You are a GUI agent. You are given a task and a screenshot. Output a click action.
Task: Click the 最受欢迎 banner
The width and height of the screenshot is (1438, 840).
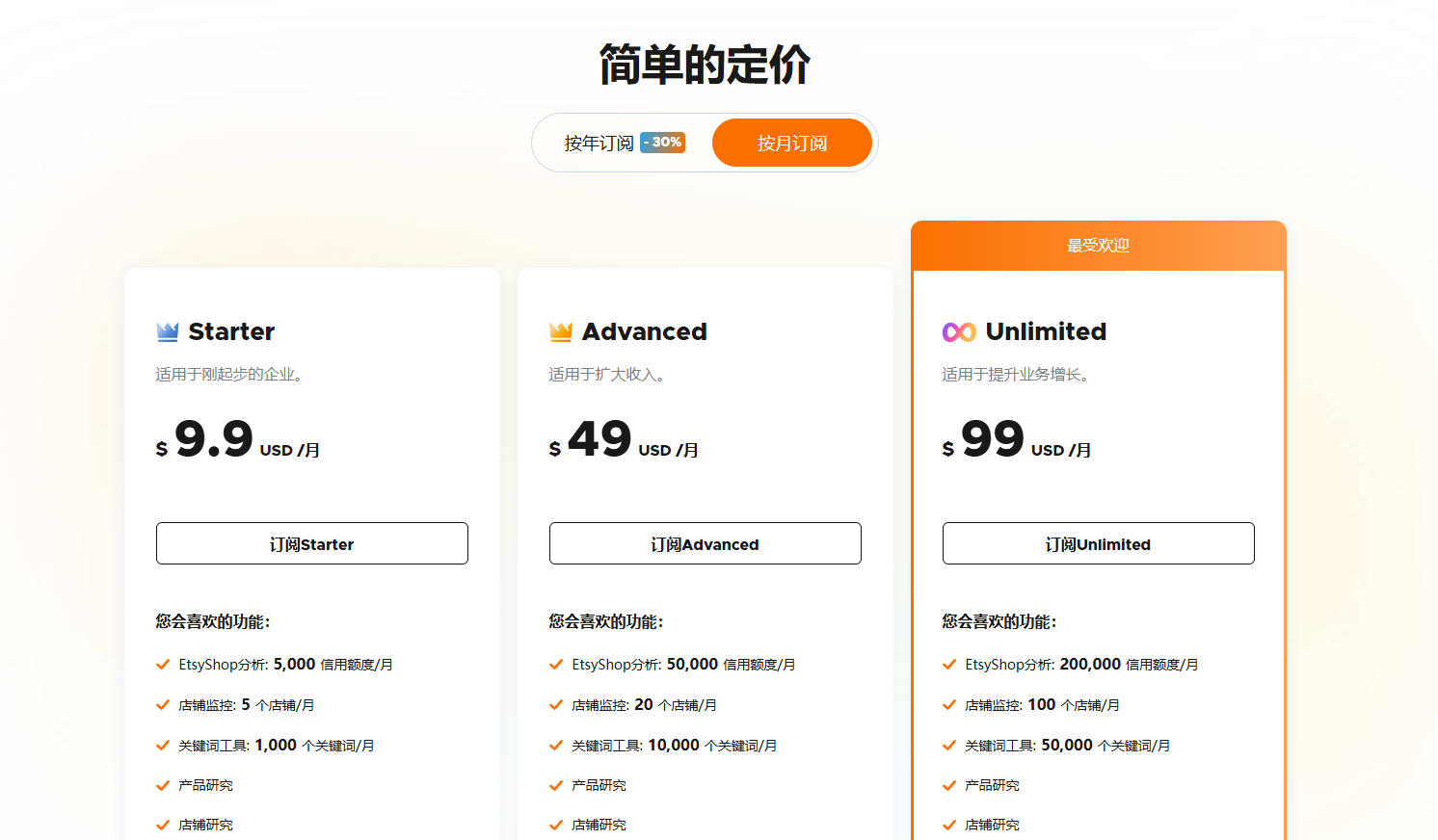pos(1099,246)
